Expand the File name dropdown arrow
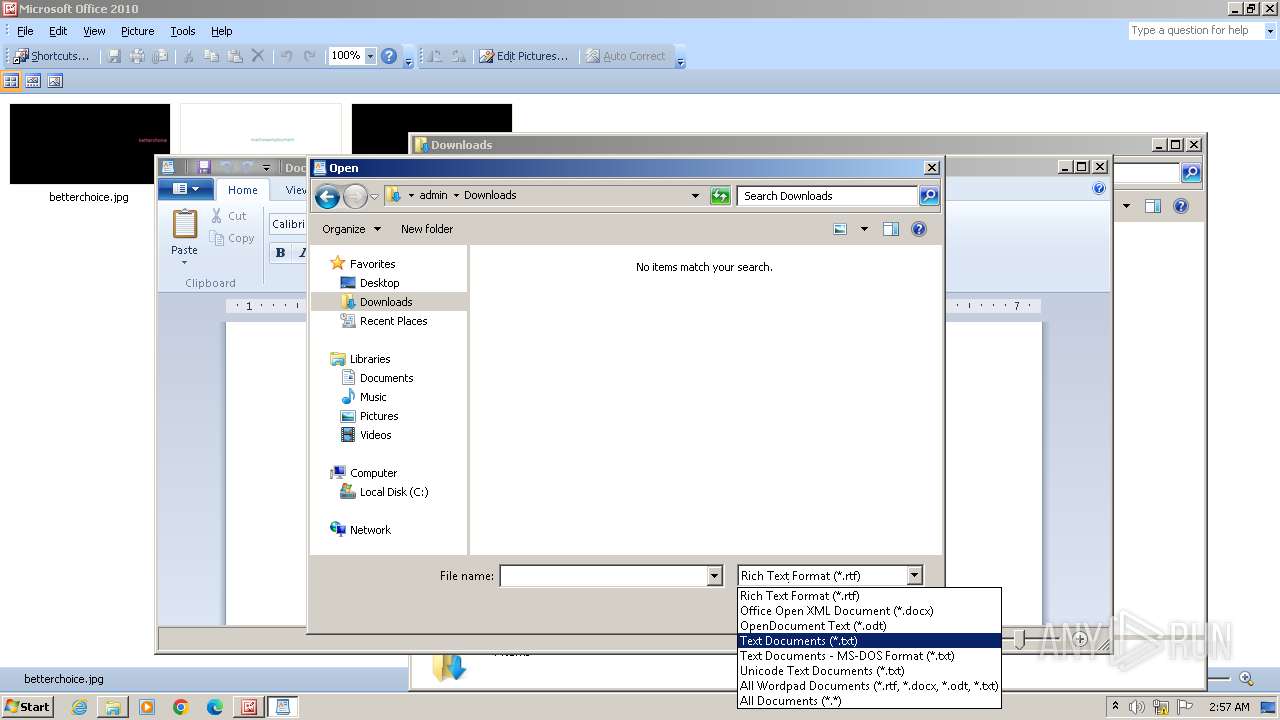 click(714, 575)
